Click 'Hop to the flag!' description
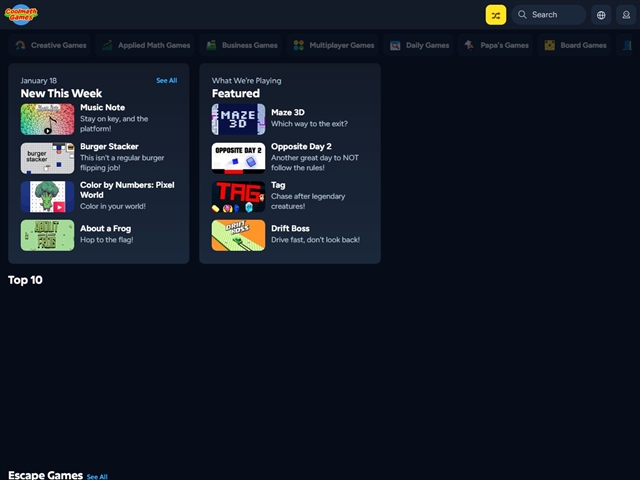 pos(107,240)
